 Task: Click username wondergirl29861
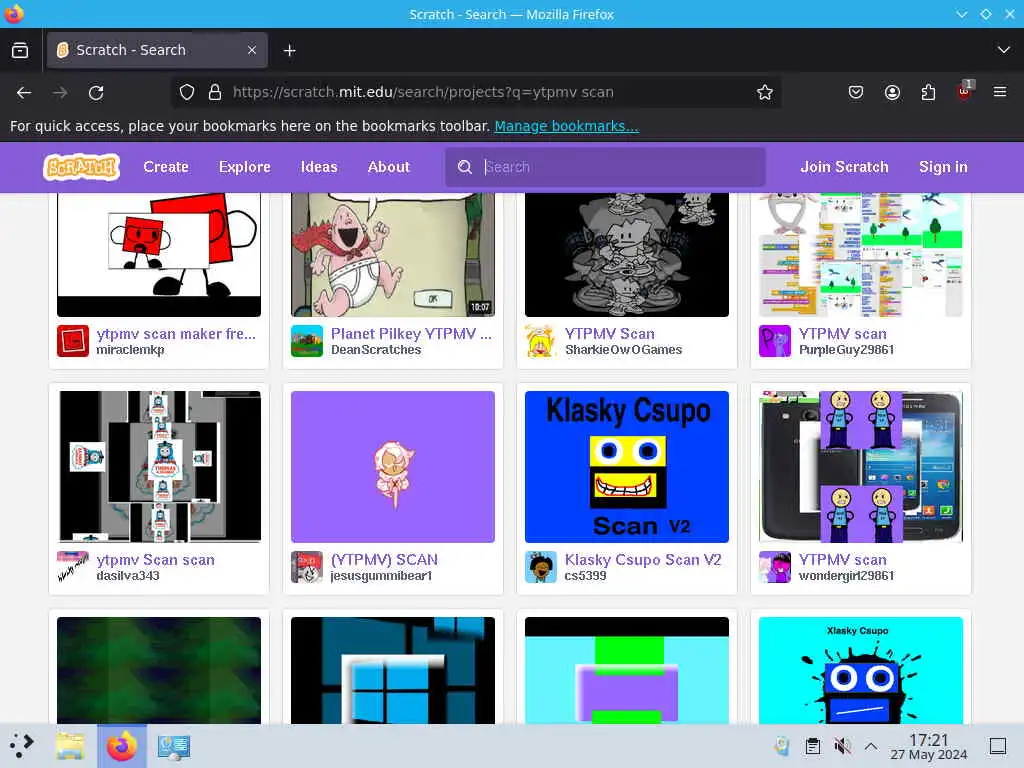coord(846,576)
